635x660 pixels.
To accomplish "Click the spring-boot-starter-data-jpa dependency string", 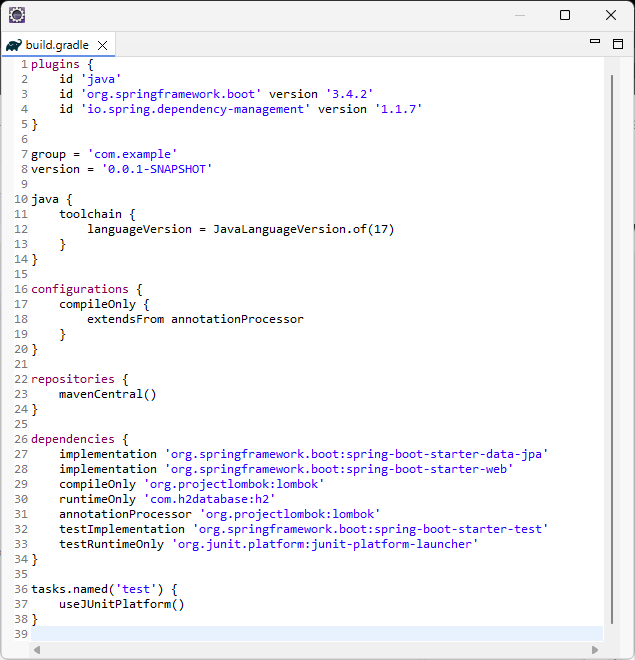I will click(356, 454).
